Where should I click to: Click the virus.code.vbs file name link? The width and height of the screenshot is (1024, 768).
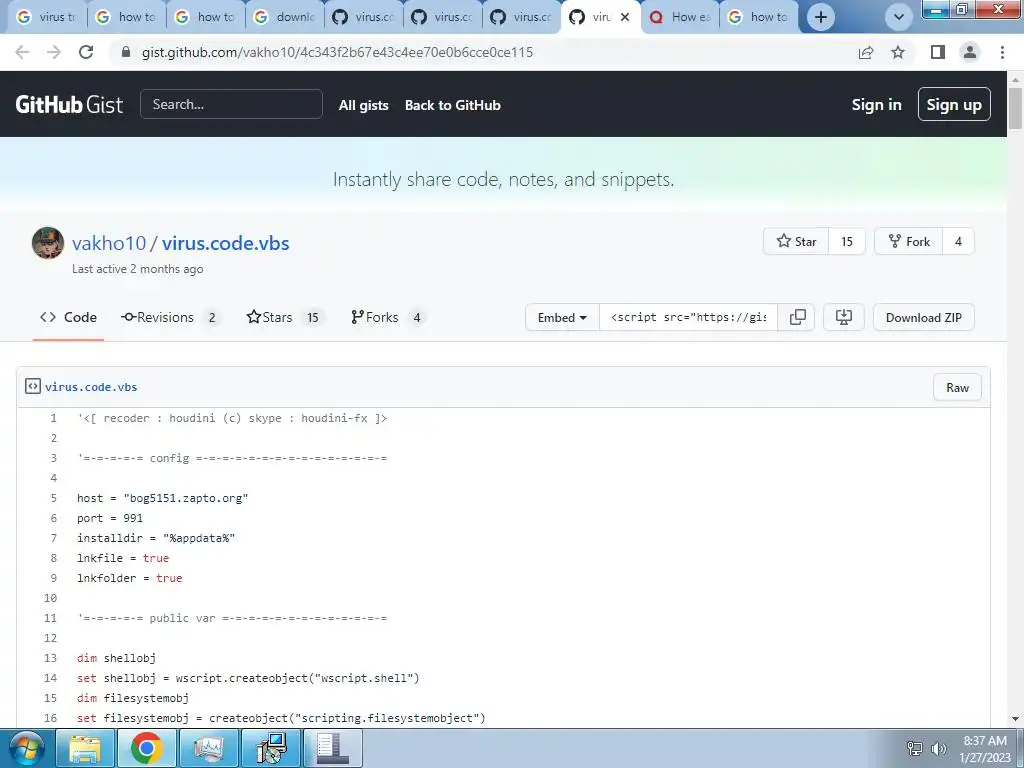(91, 387)
